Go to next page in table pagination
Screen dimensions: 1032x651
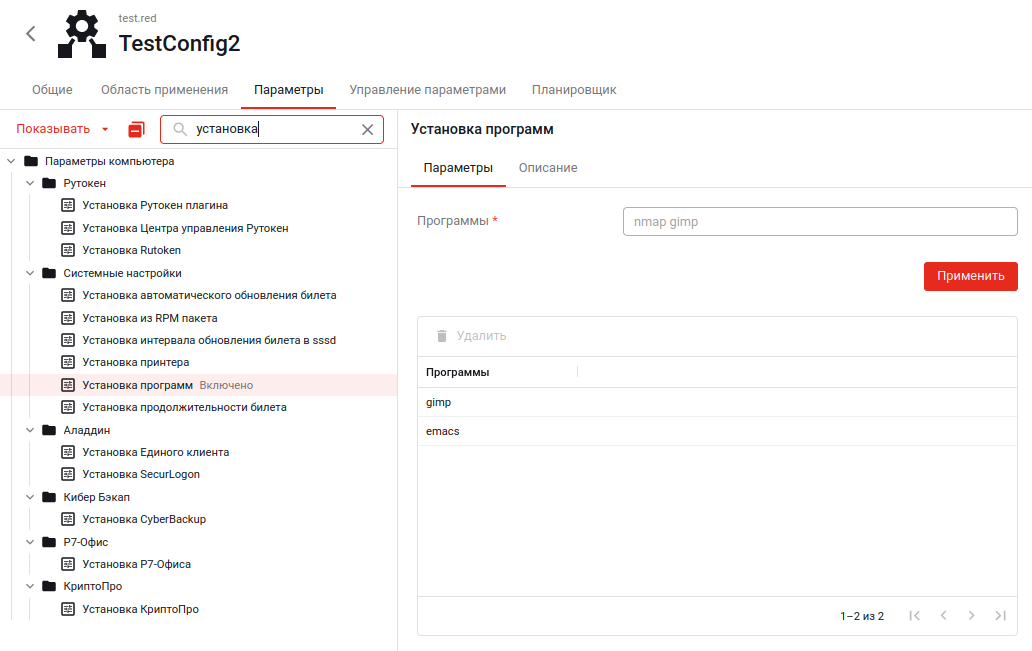(x=971, y=616)
